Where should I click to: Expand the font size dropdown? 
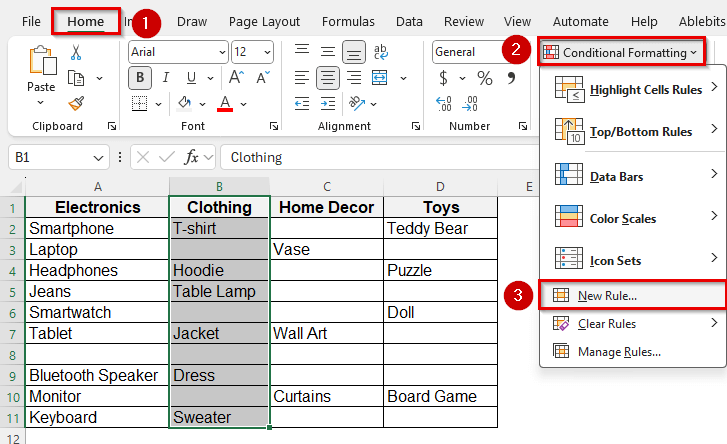(x=265, y=52)
